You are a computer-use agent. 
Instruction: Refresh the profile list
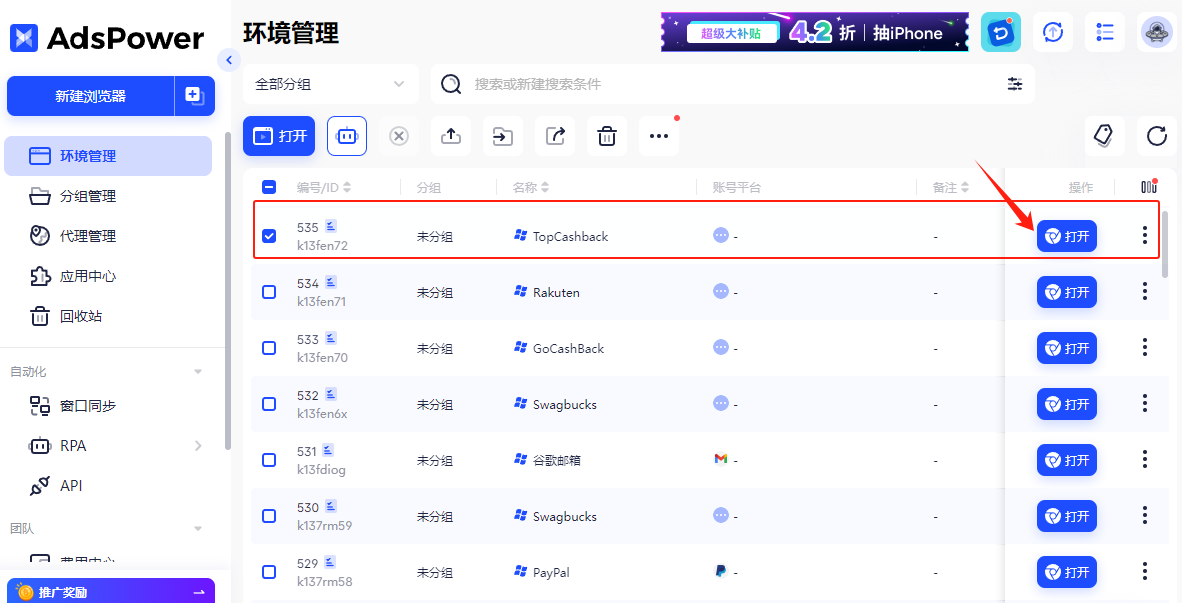[1156, 136]
